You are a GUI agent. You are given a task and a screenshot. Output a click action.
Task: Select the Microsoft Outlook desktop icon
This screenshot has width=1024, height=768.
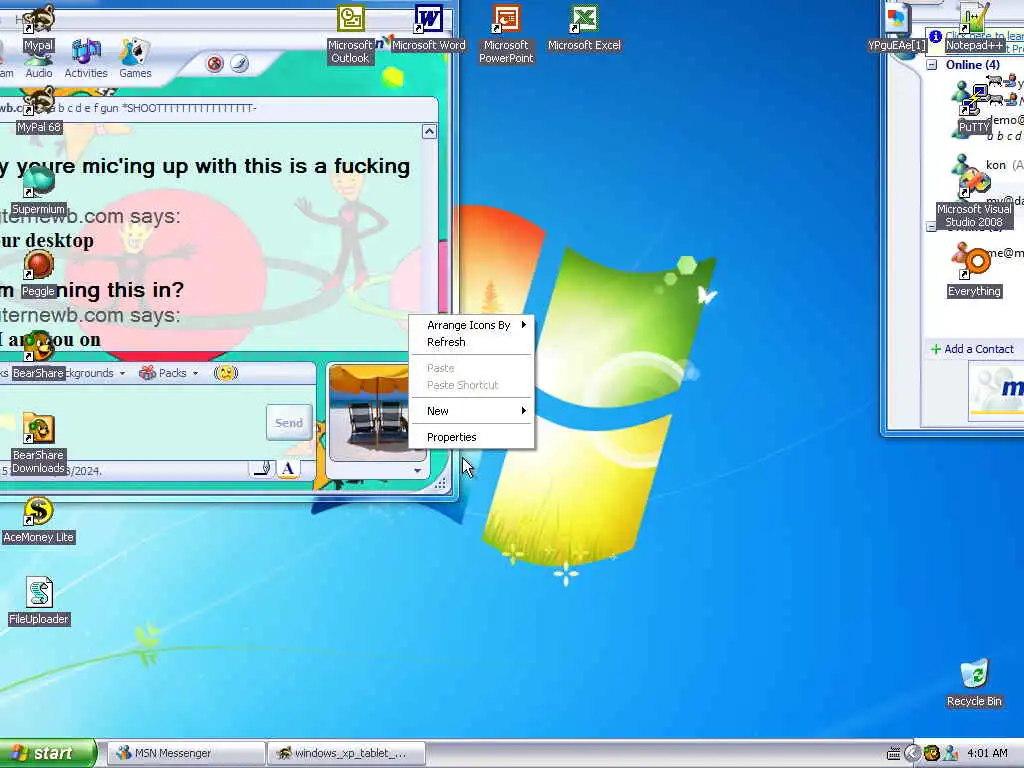(350, 35)
